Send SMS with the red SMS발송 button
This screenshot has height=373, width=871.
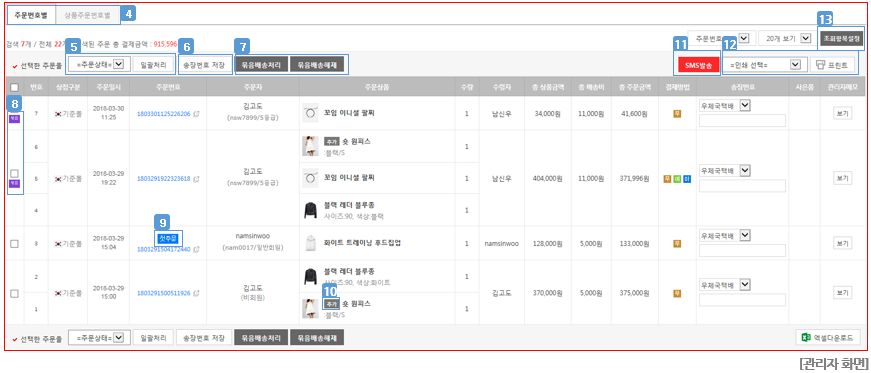pyautogui.click(x=698, y=65)
